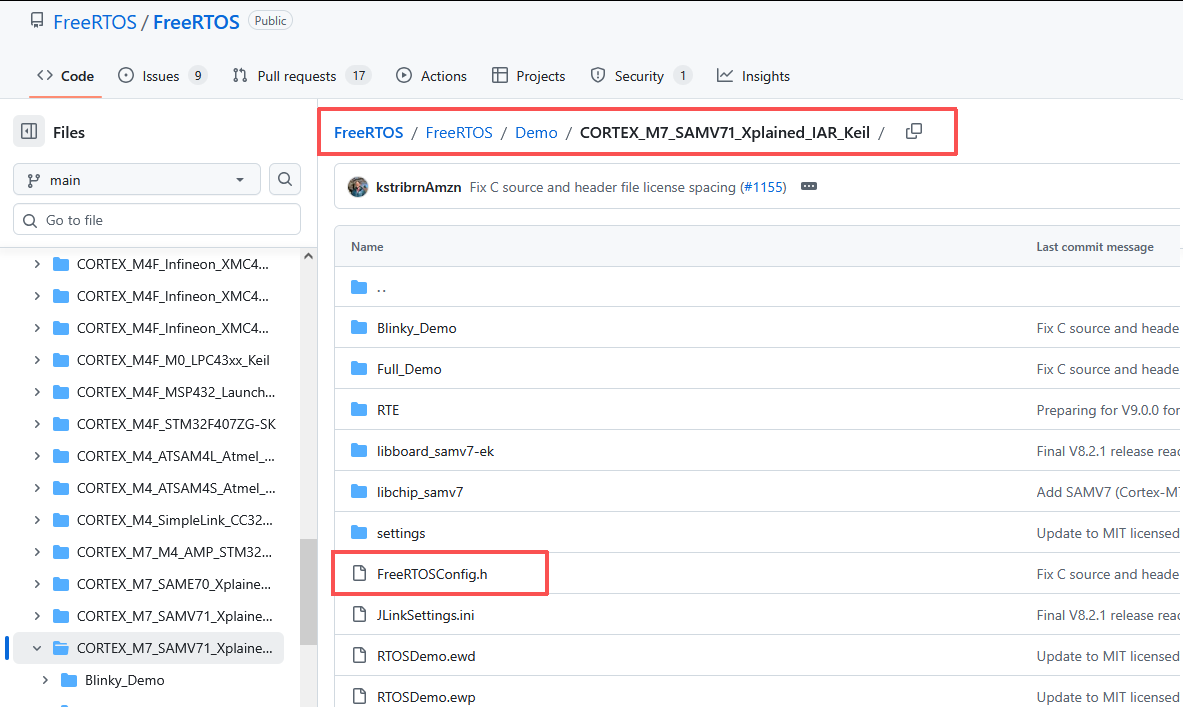Open the JLinkSettings.ini file
The image size is (1183, 707).
pos(426,614)
